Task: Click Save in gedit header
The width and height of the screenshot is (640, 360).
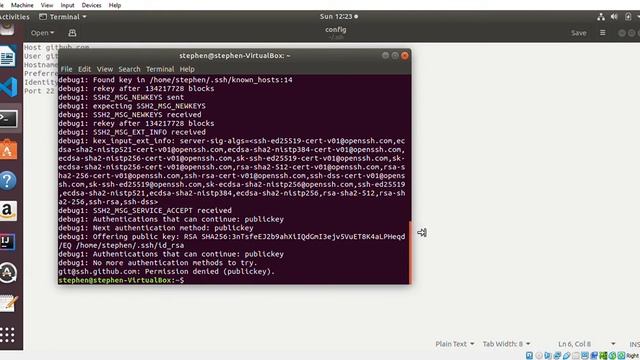Action: (578, 33)
